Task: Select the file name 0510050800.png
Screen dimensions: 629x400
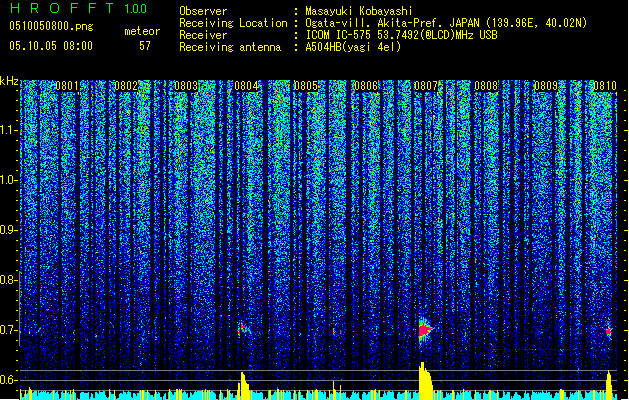Action: pos(51,26)
